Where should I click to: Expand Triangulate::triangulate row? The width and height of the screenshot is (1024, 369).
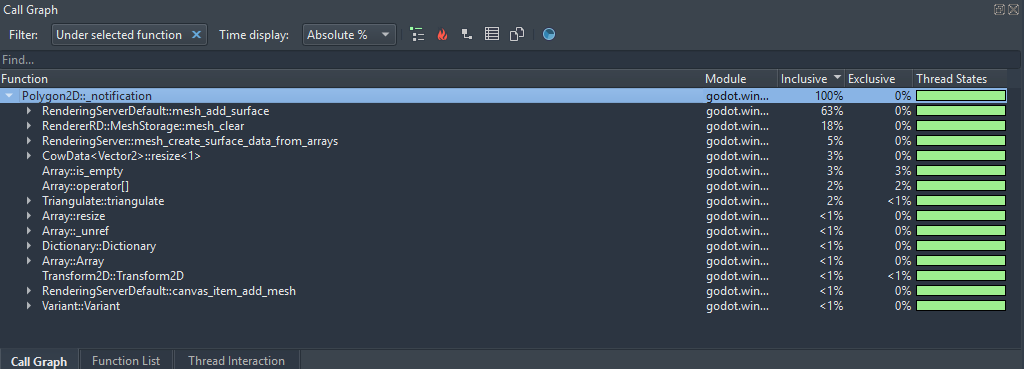[x=29, y=201]
